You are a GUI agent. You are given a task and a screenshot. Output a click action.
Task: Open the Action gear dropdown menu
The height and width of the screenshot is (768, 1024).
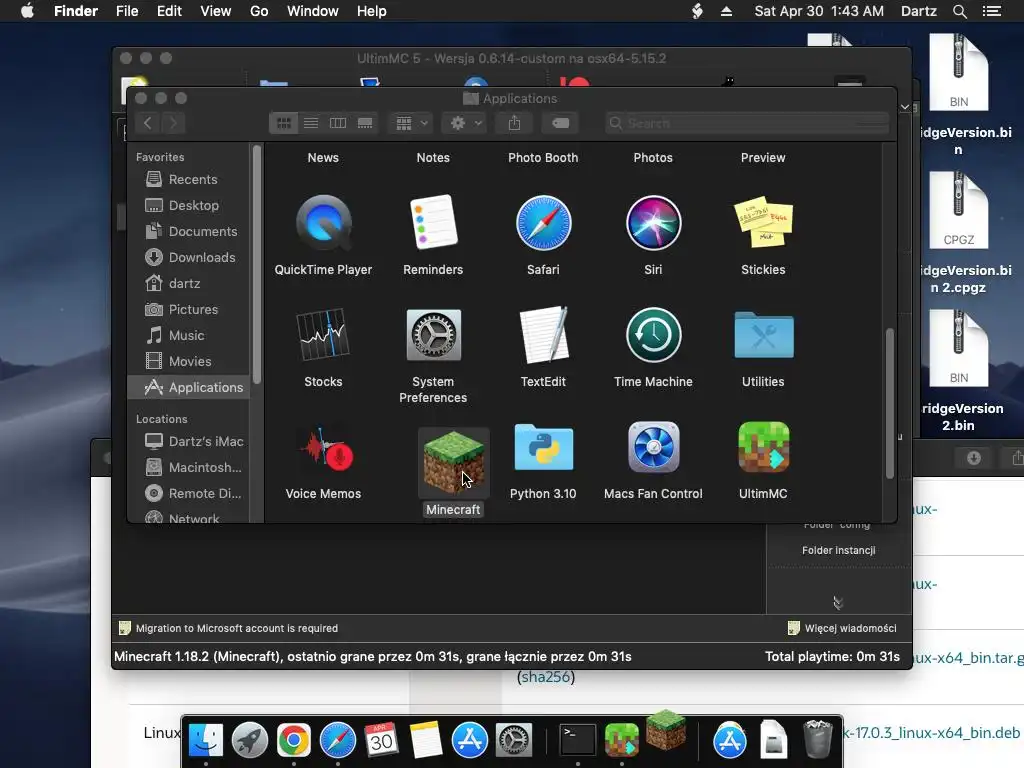coord(465,123)
